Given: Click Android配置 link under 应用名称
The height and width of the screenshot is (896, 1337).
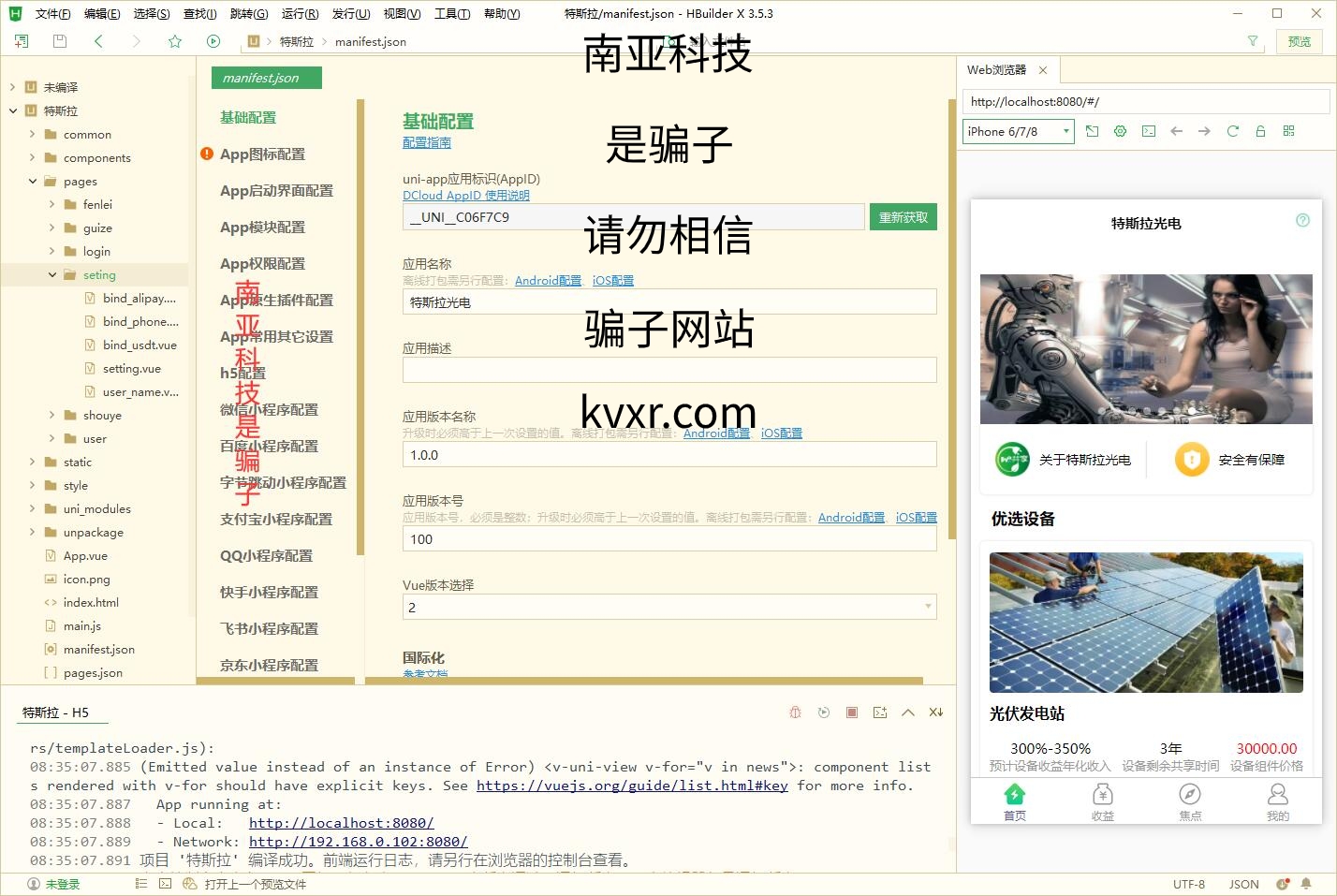Looking at the screenshot, I should pyautogui.click(x=548, y=281).
